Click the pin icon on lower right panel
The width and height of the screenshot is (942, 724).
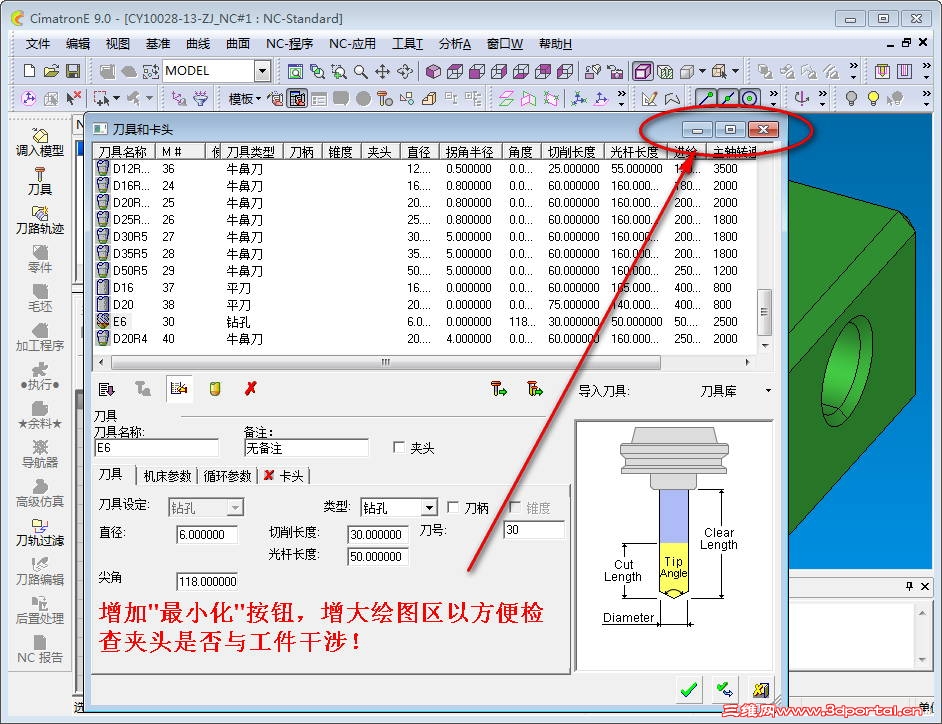[x=909, y=586]
